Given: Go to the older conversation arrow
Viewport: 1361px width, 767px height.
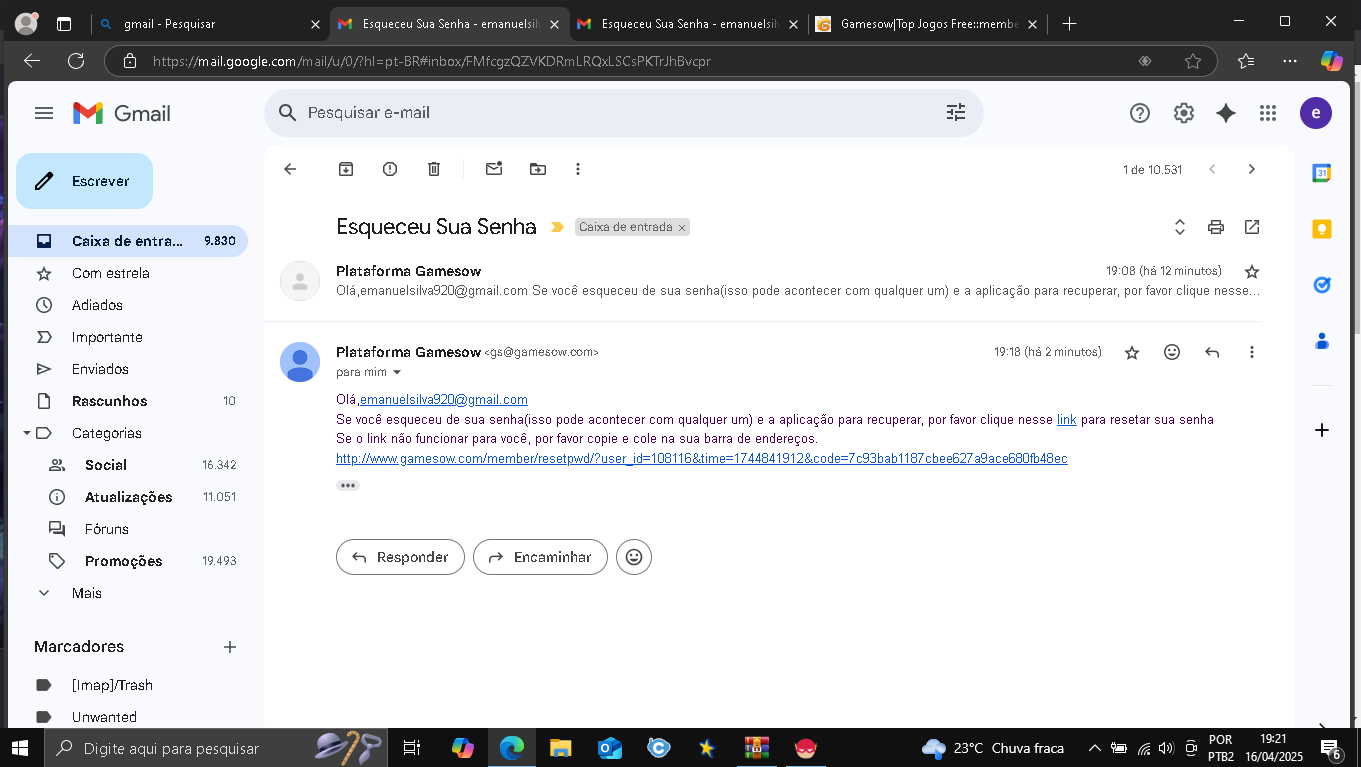Looking at the screenshot, I should [1252, 169].
